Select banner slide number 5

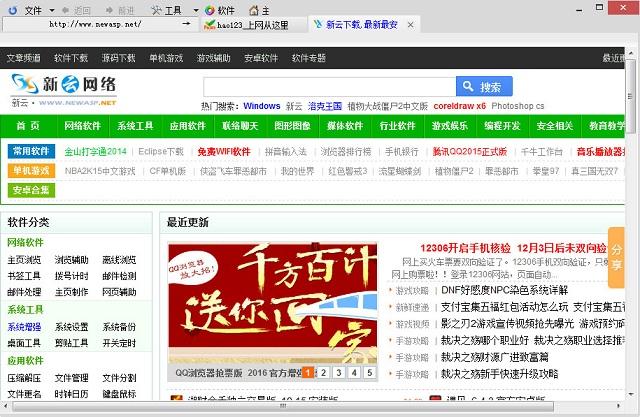point(370,373)
